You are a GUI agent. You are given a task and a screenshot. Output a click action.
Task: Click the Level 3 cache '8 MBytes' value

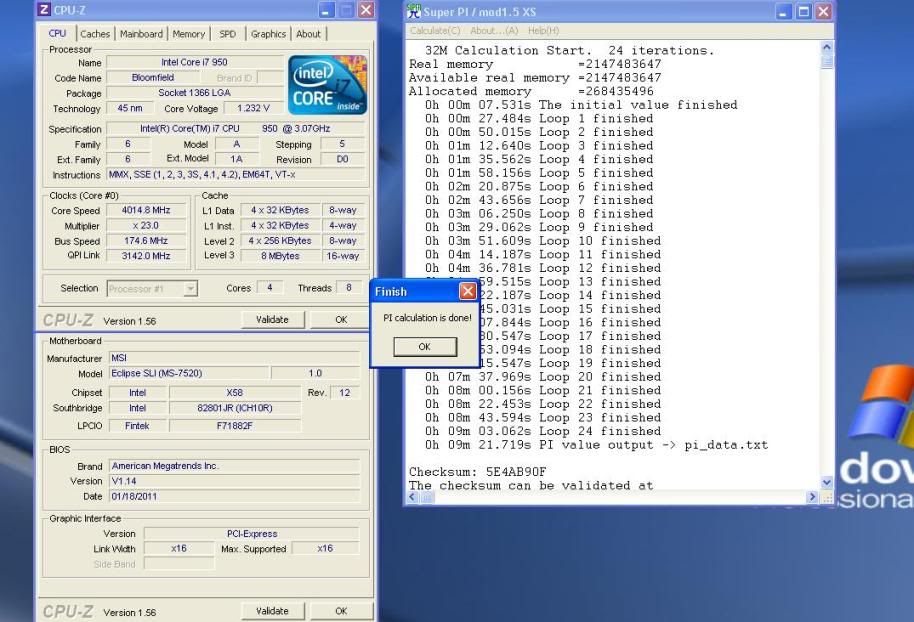coord(280,255)
